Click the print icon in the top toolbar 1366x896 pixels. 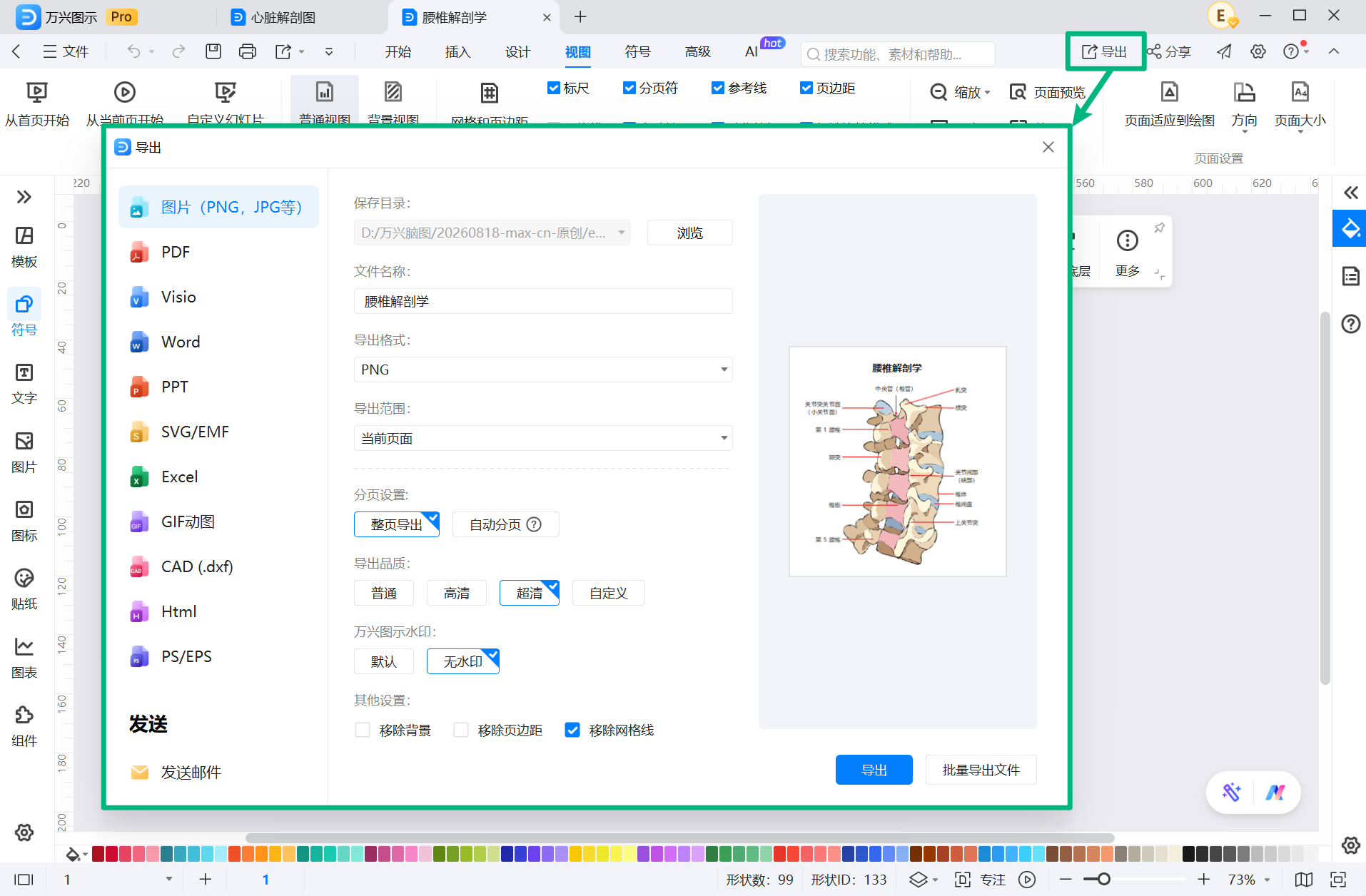(247, 51)
